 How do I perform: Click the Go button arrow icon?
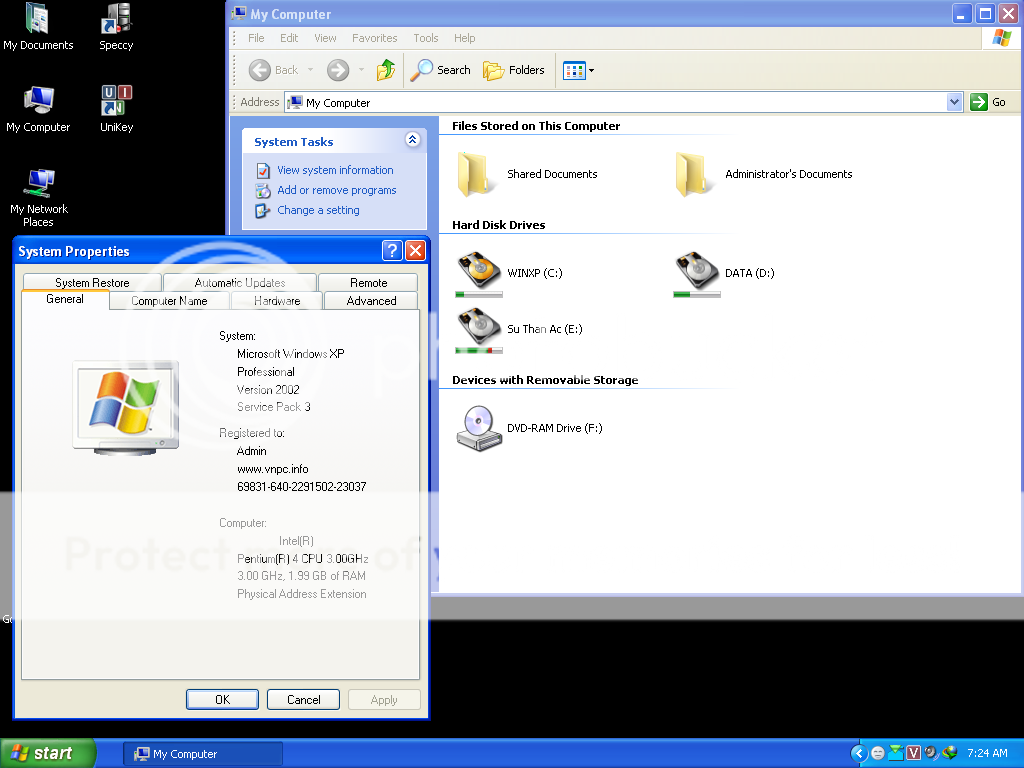(978, 102)
